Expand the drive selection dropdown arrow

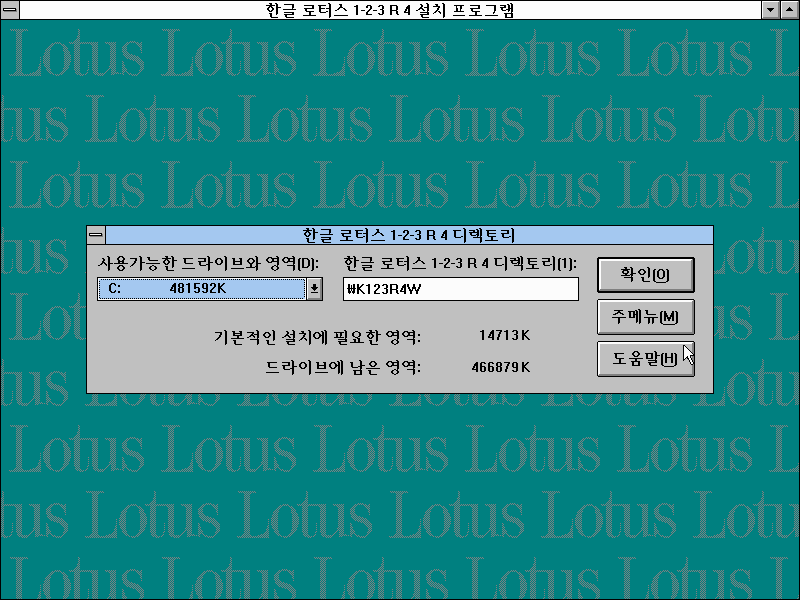point(314,289)
